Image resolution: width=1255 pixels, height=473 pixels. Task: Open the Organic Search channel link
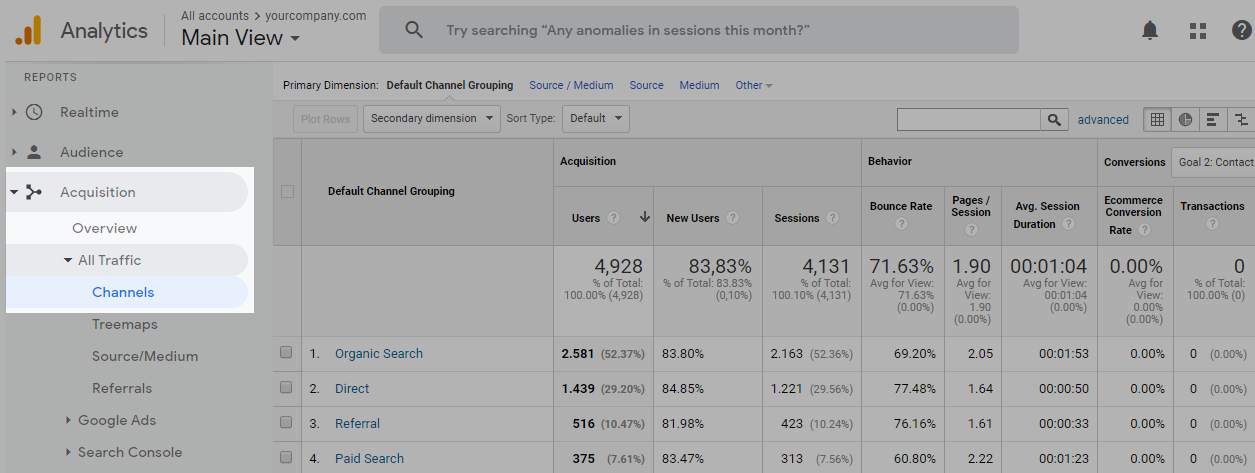pyautogui.click(x=378, y=353)
